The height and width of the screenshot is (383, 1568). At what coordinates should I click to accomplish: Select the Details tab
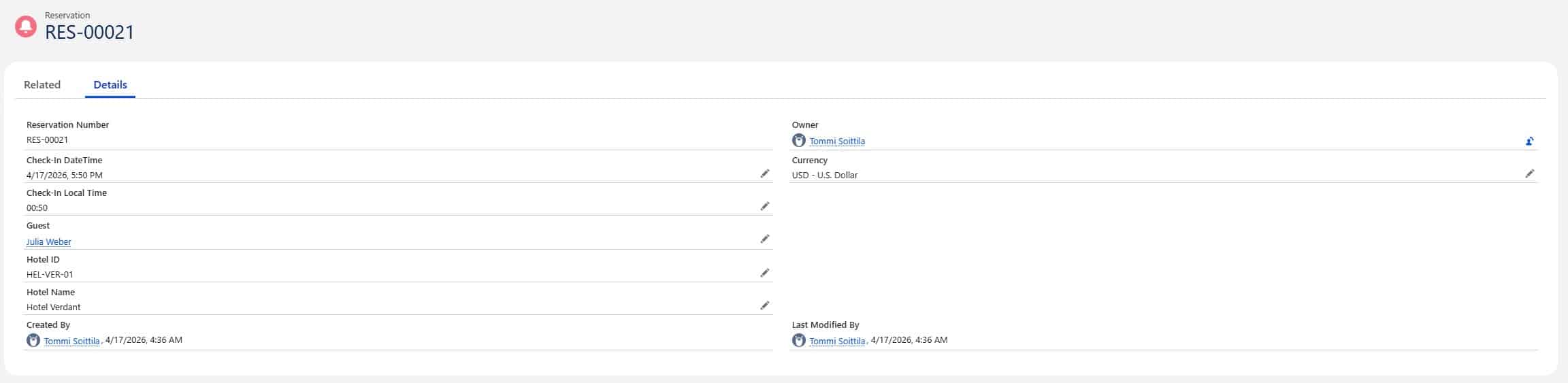[110, 85]
